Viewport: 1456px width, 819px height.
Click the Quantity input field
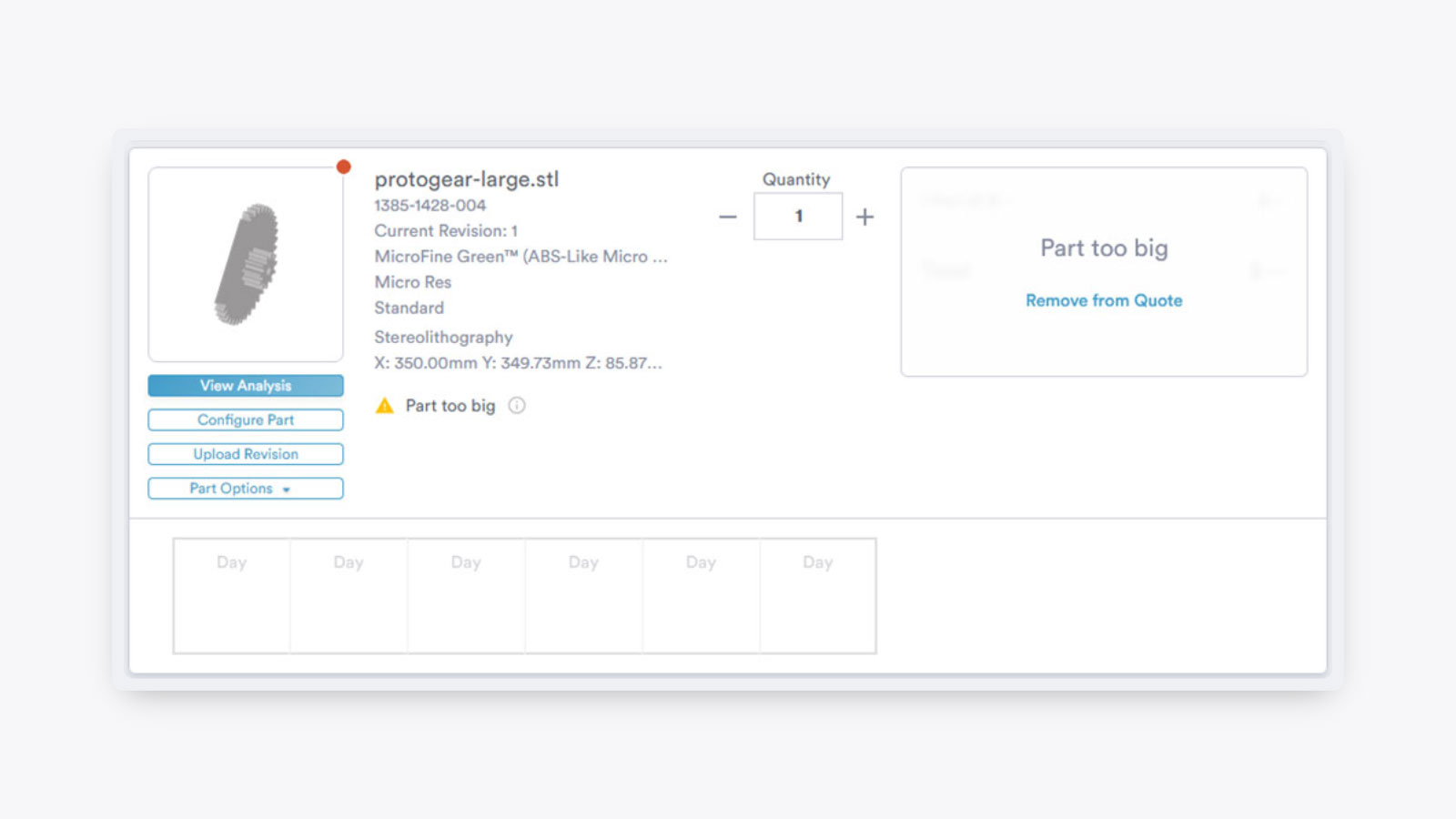(798, 217)
